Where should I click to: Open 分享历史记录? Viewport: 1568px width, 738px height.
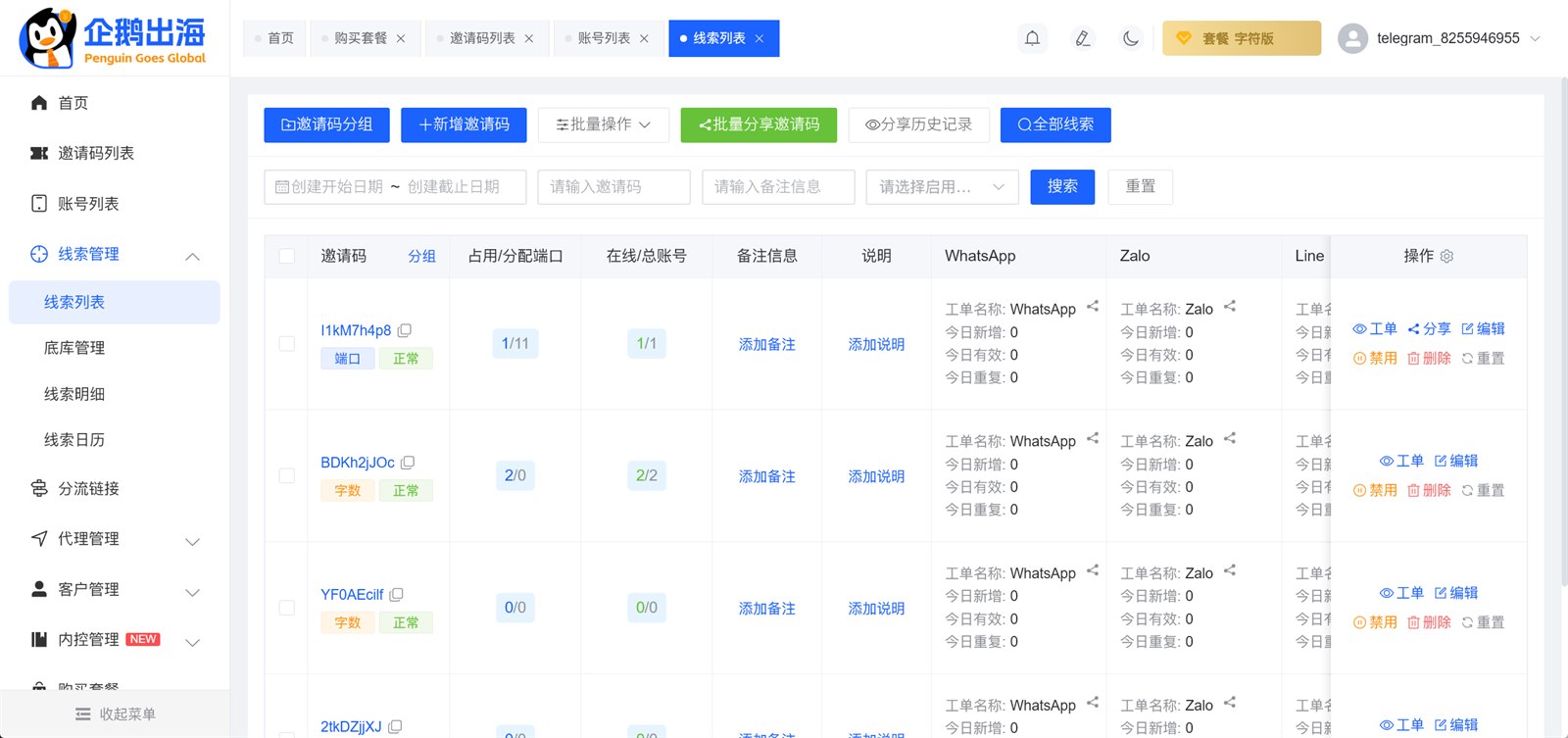[x=918, y=124]
